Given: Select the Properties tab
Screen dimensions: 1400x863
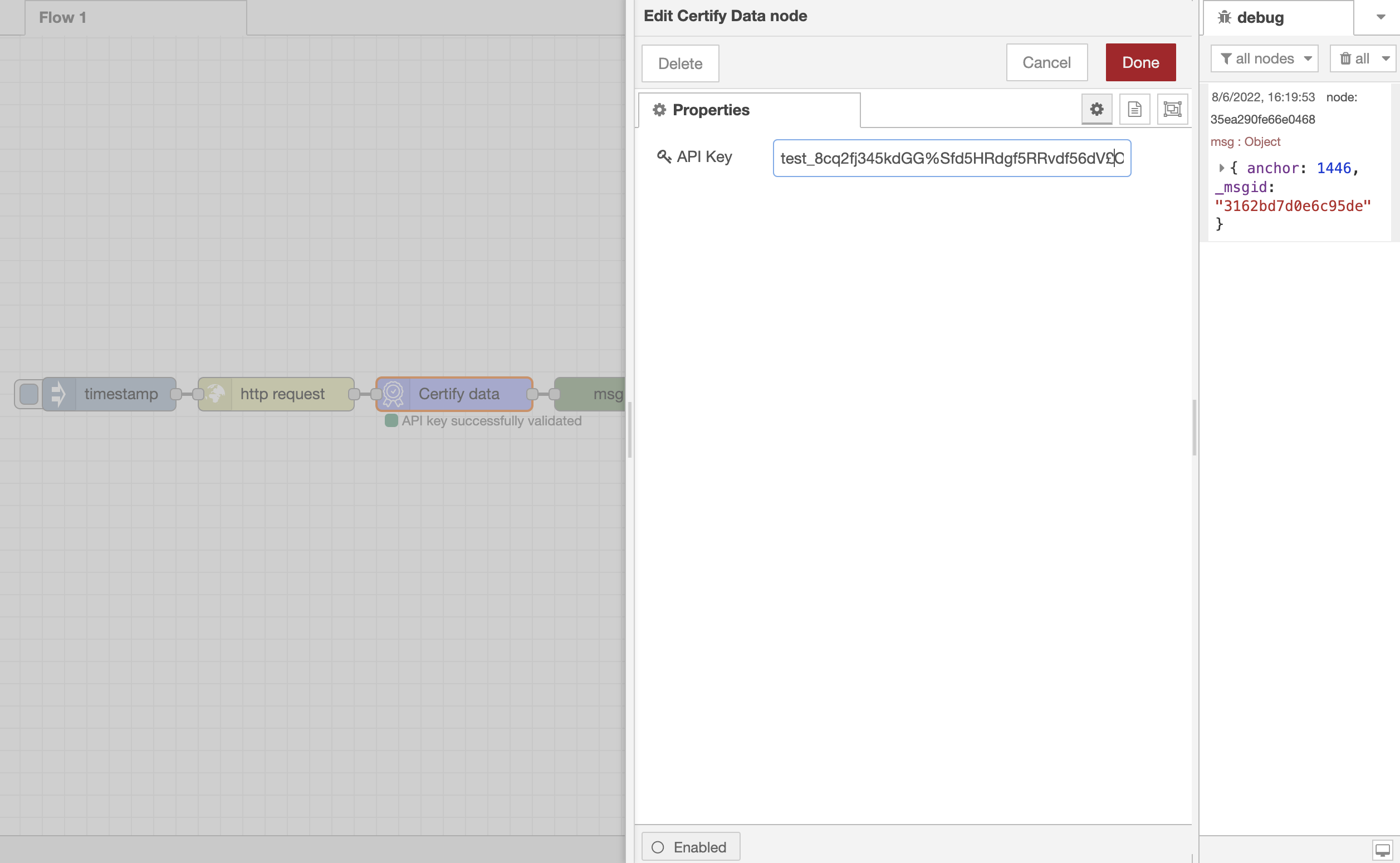Looking at the screenshot, I should pyautogui.click(x=749, y=110).
